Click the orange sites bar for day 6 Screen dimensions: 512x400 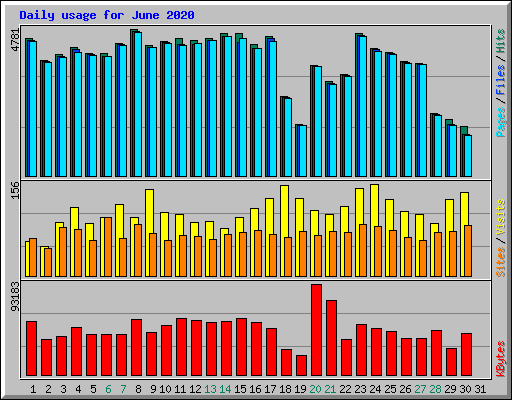(108, 247)
